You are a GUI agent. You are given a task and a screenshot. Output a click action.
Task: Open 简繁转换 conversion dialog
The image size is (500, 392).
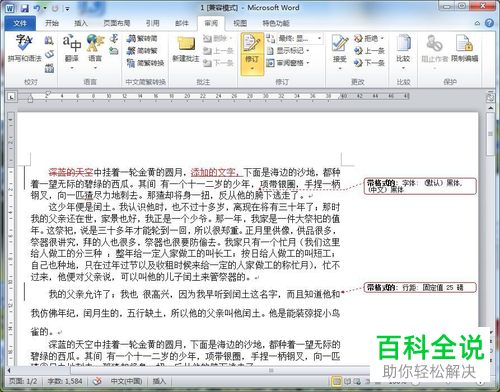tap(145, 63)
